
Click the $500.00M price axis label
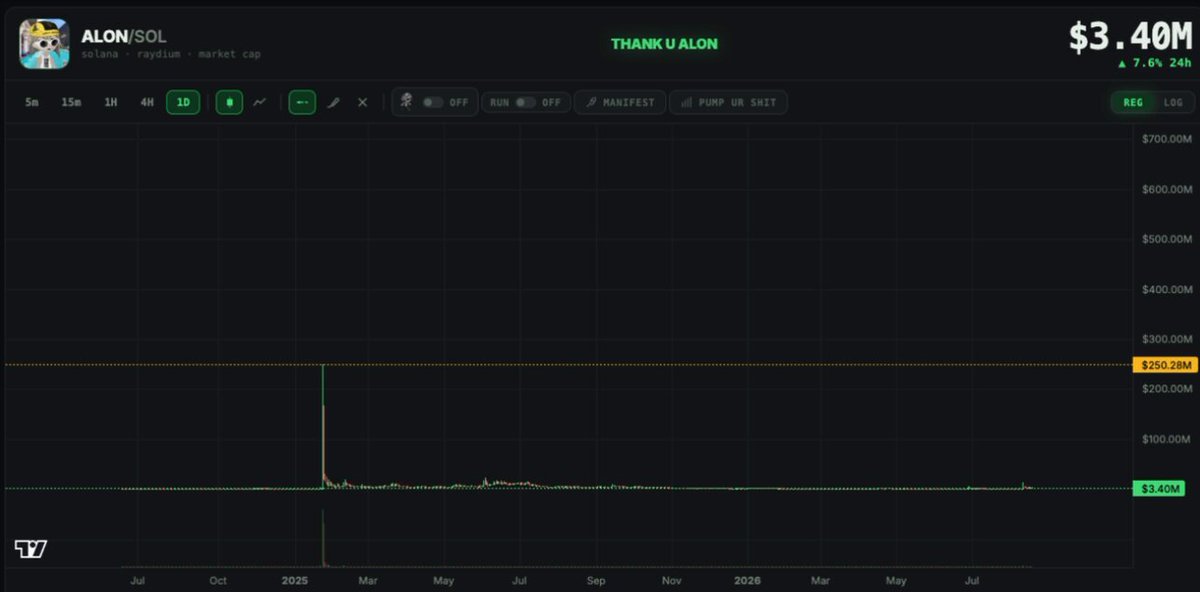(1167, 239)
